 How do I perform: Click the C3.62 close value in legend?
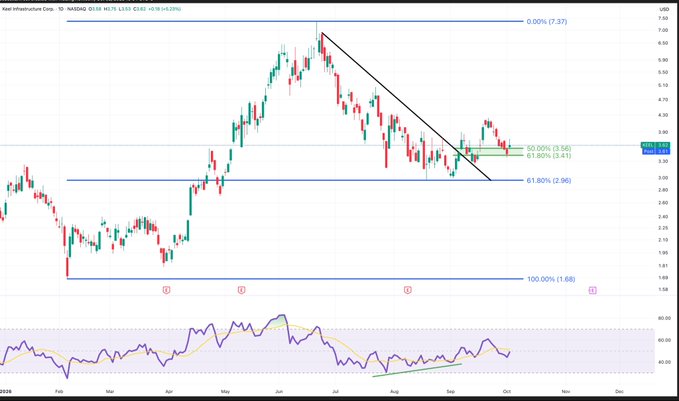click(139, 9)
